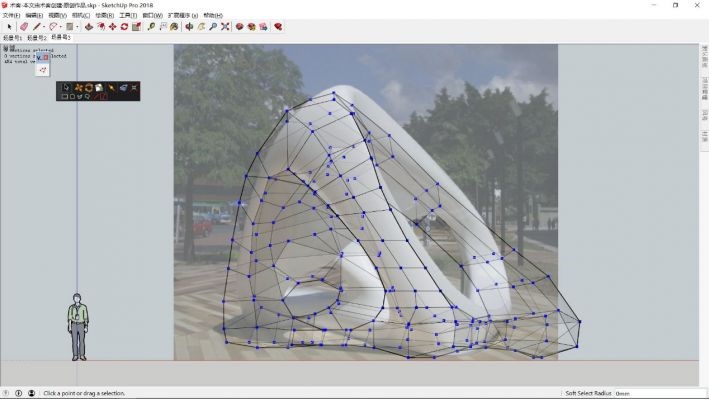
Task: Open the 帮助(H) menu
Action: click(x=213, y=15)
